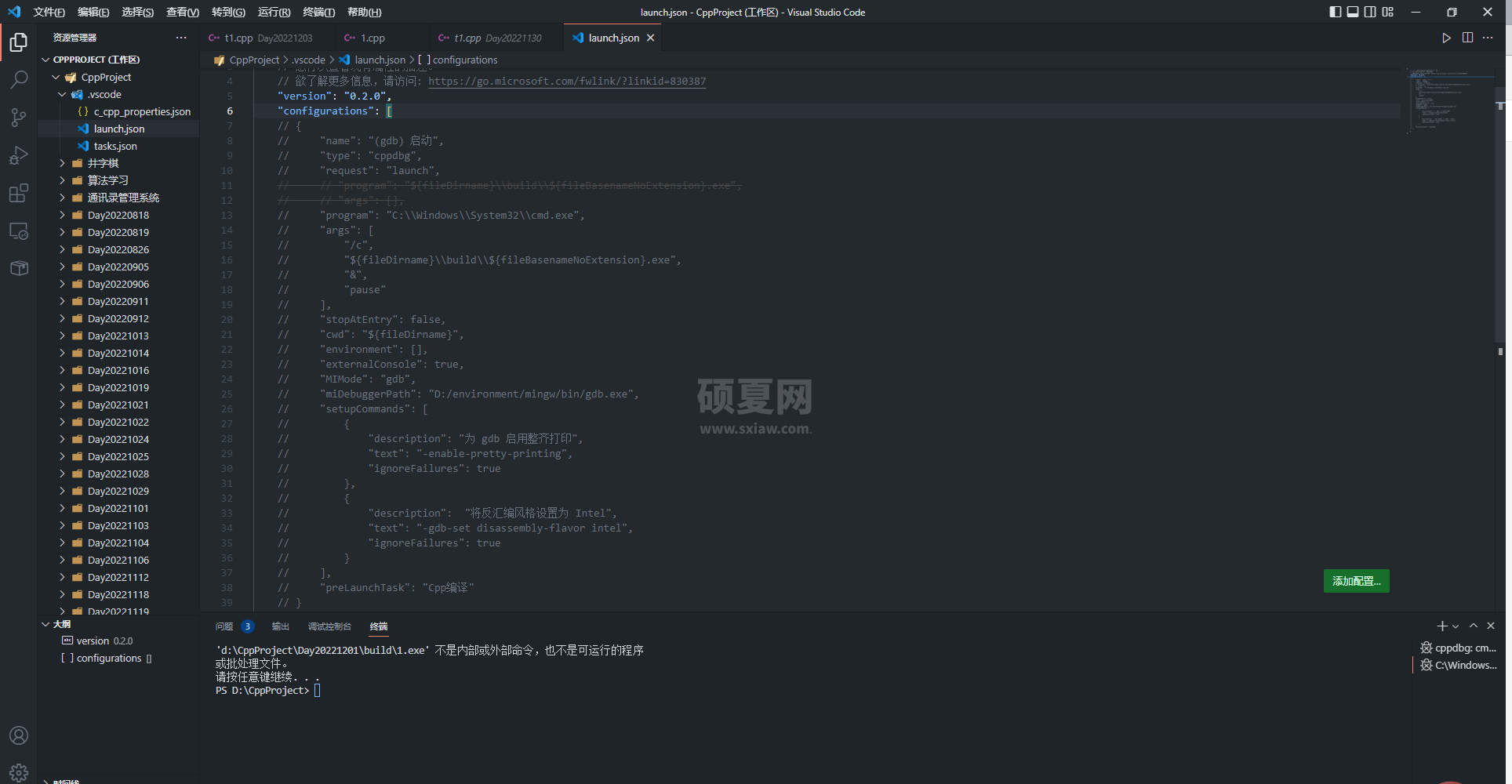Image resolution: width=1512 pixels, height=784 pixels.
Task: Open Explorer panel More Actions ellipsis
Action: [x=181, y=38]
